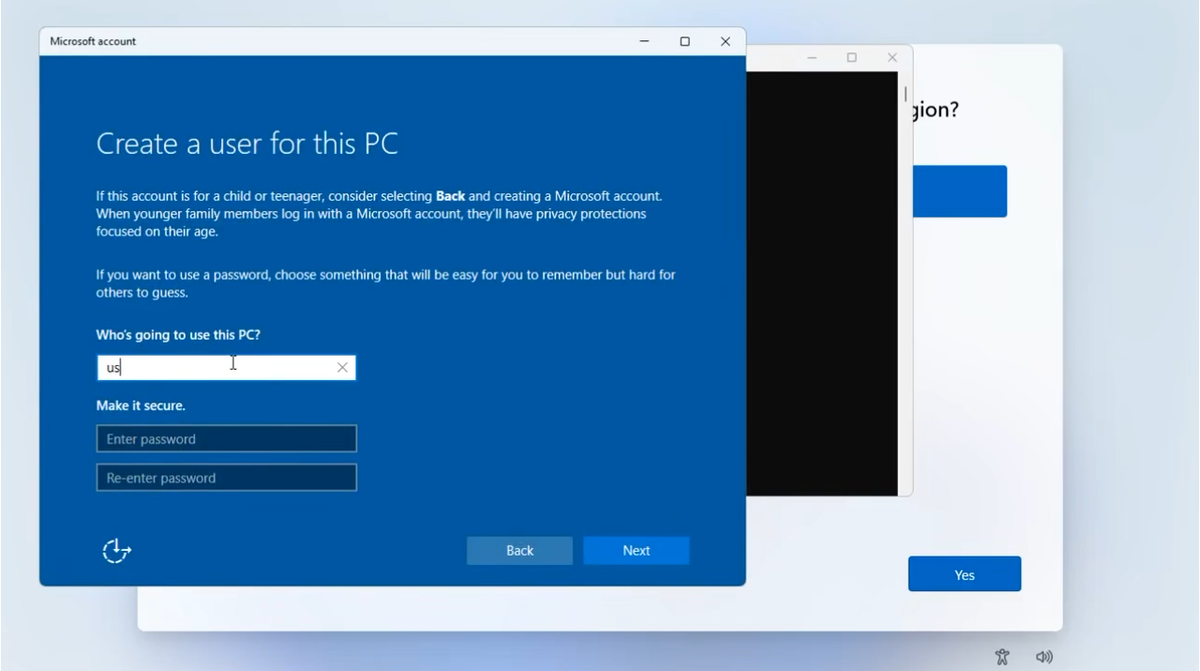Screen dimensions: 1200x671
Task: Select the highlighted blue region entry behind
Action: [x=960, y=191]
